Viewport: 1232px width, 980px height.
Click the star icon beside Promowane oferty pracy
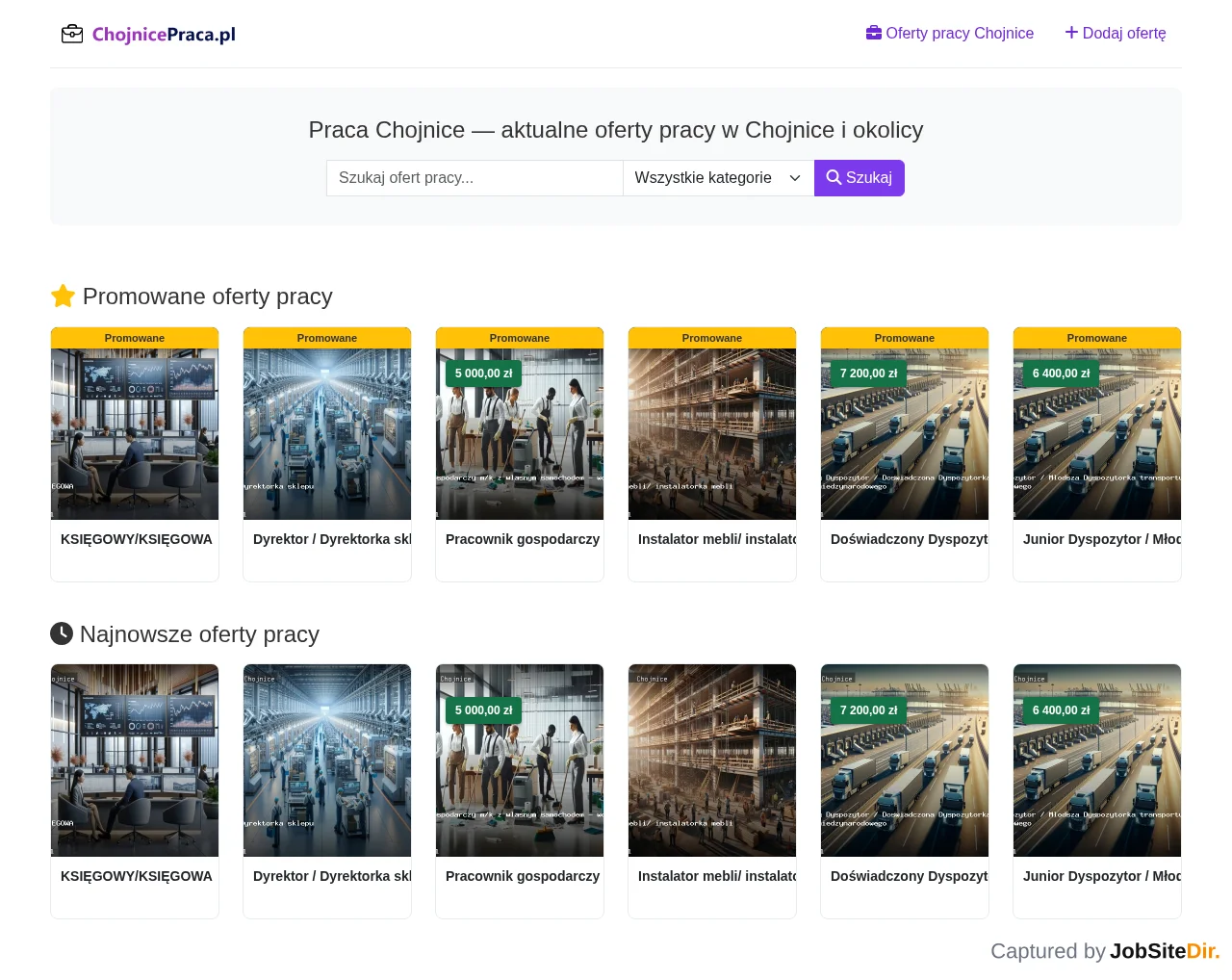click(63, 296)
